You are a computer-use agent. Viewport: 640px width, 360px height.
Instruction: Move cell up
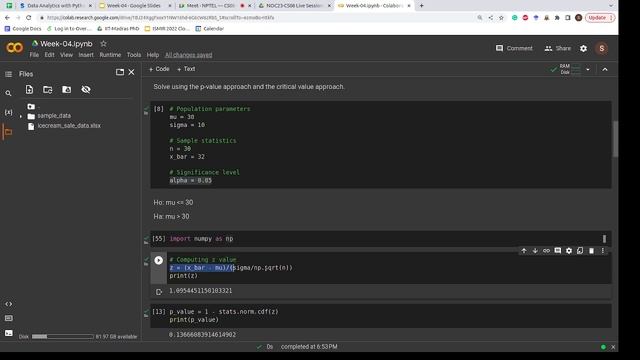pos(524,251)
